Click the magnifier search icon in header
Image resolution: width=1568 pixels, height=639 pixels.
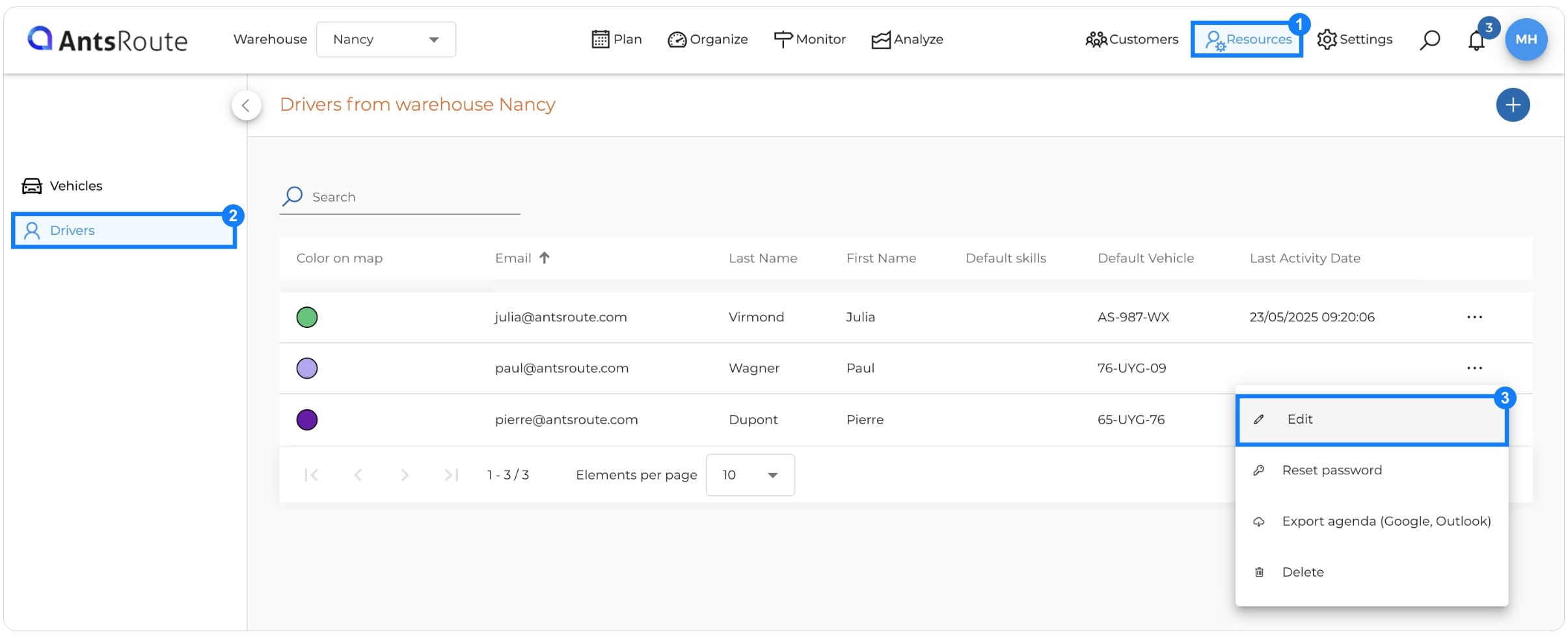click(1429, 40)
